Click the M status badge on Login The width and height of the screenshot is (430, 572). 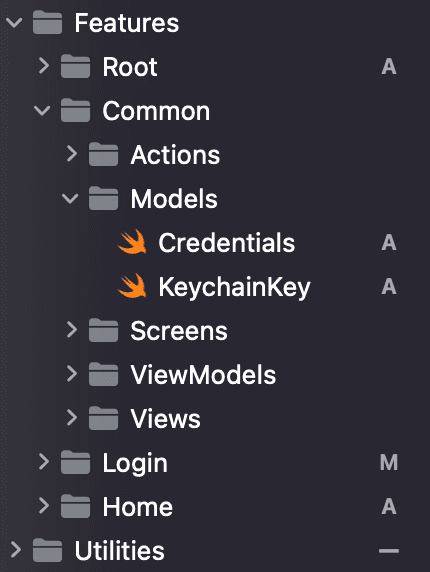click(x=389, y=463)
